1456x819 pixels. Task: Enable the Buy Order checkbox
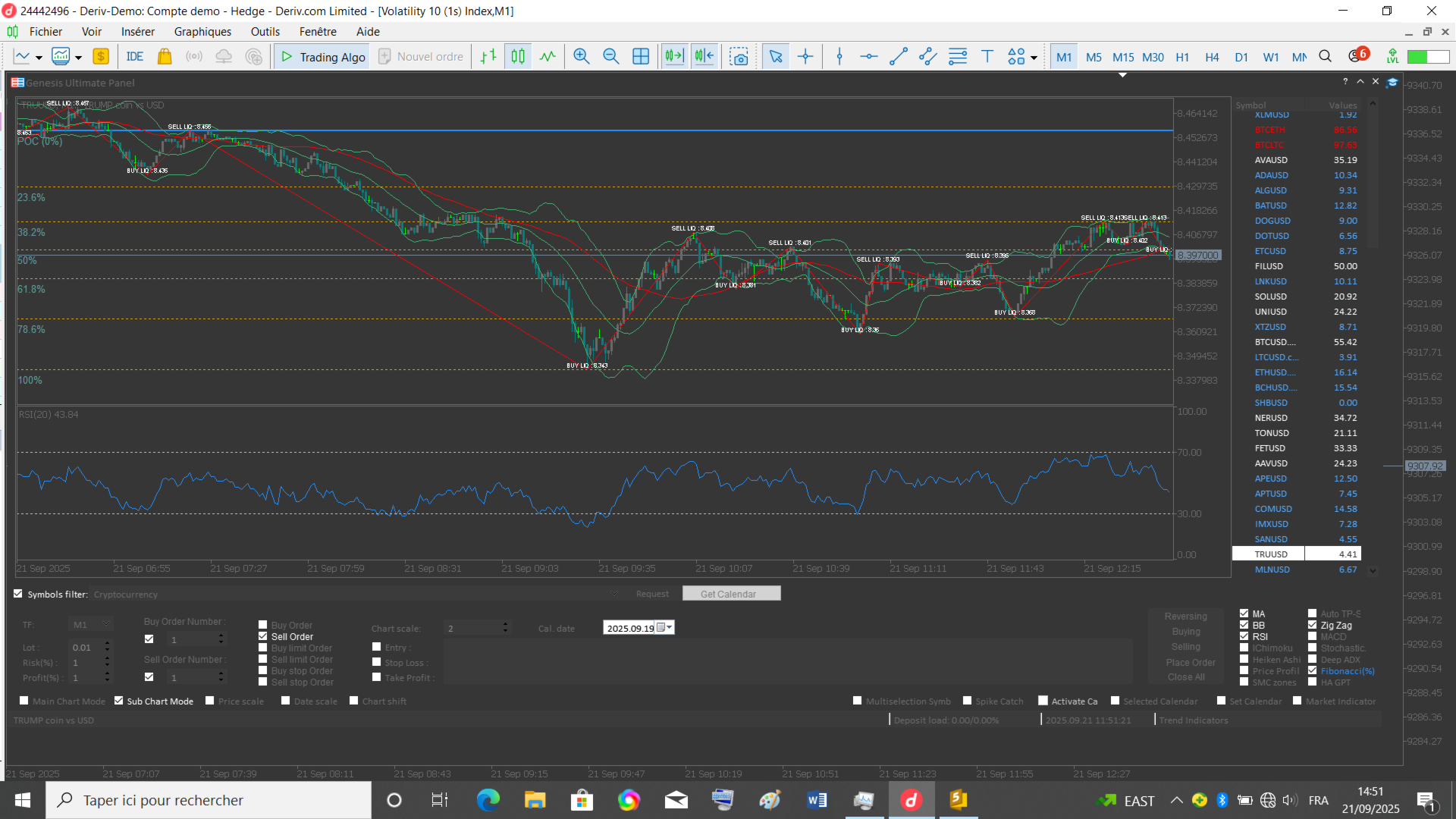click(x=263, y=626)
